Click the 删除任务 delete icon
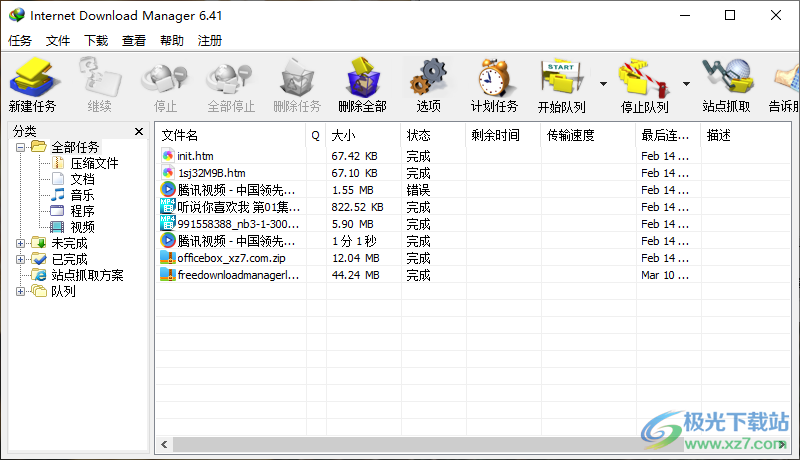The height and width of the screenshot is (460, 800). [297, 78]
